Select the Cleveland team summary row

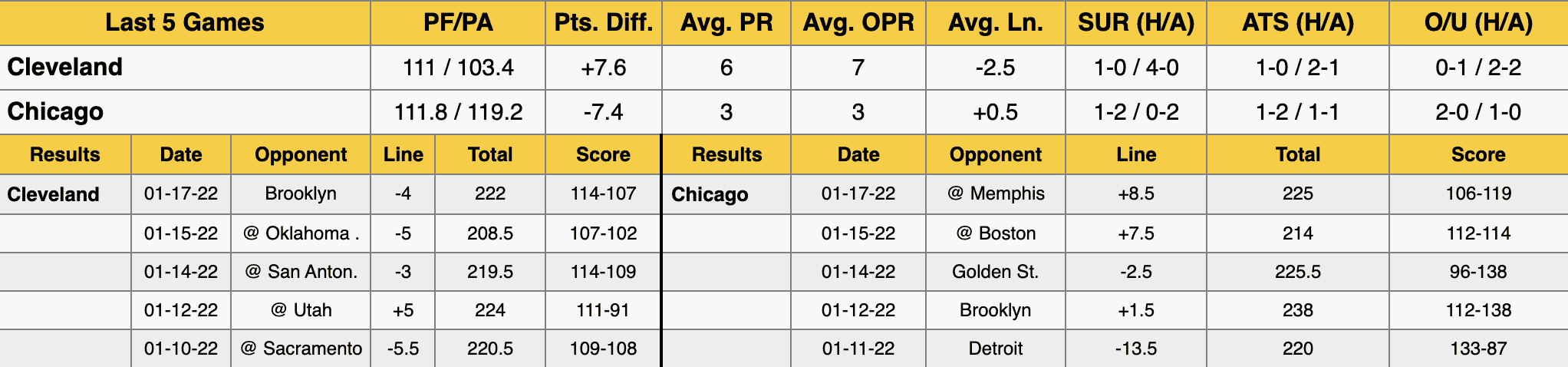click(784, 68)
